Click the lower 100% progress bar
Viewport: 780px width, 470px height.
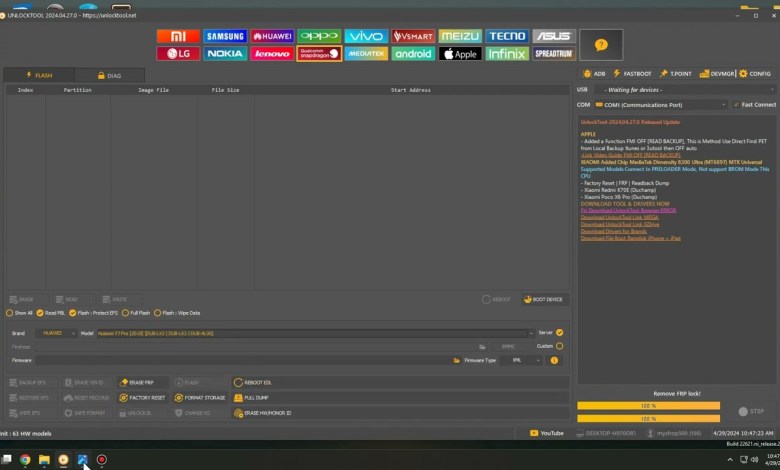(648, 419)
